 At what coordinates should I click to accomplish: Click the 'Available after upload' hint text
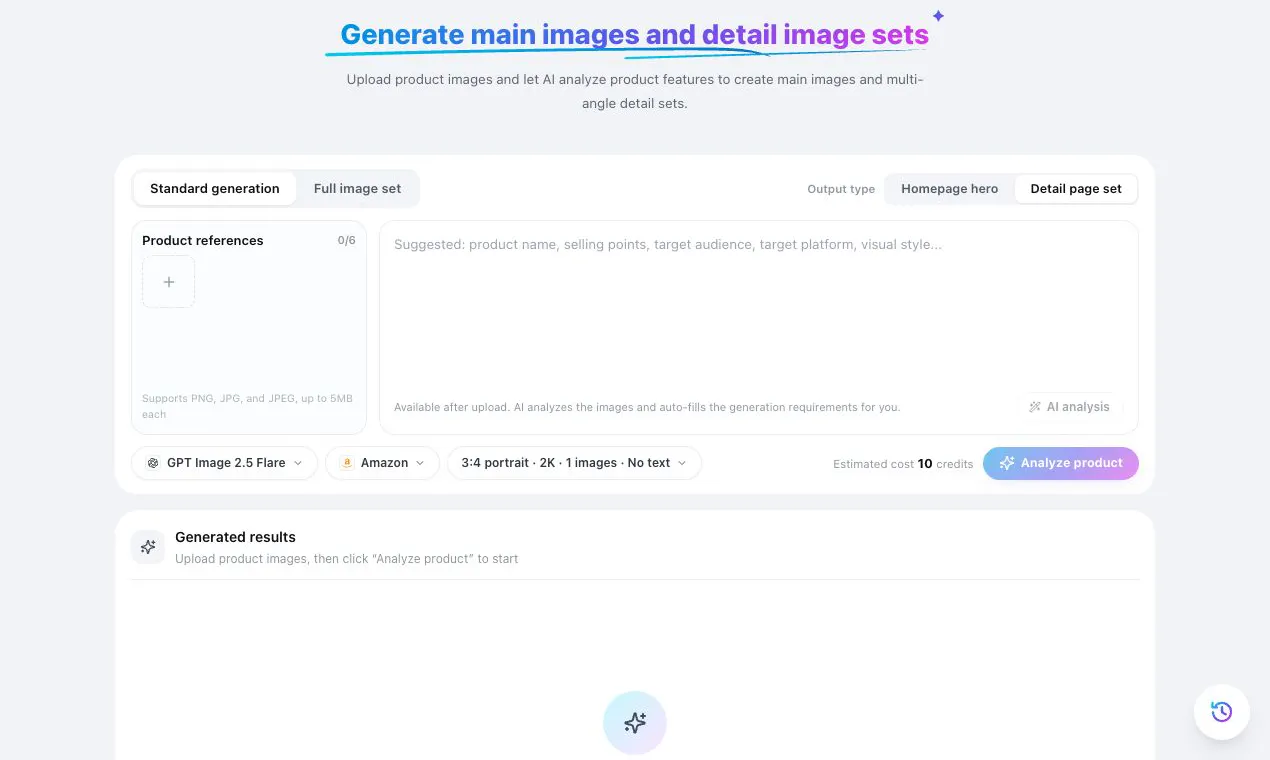click(647, 407)
